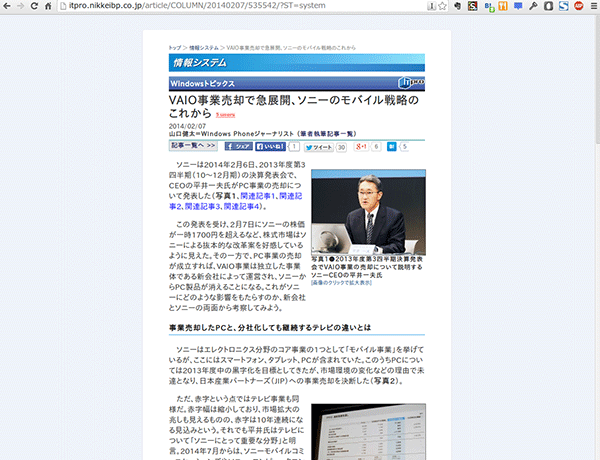Screen dimensions: 600x460
Task: Bookmark this page with the star icon
Action: point(442,6)
